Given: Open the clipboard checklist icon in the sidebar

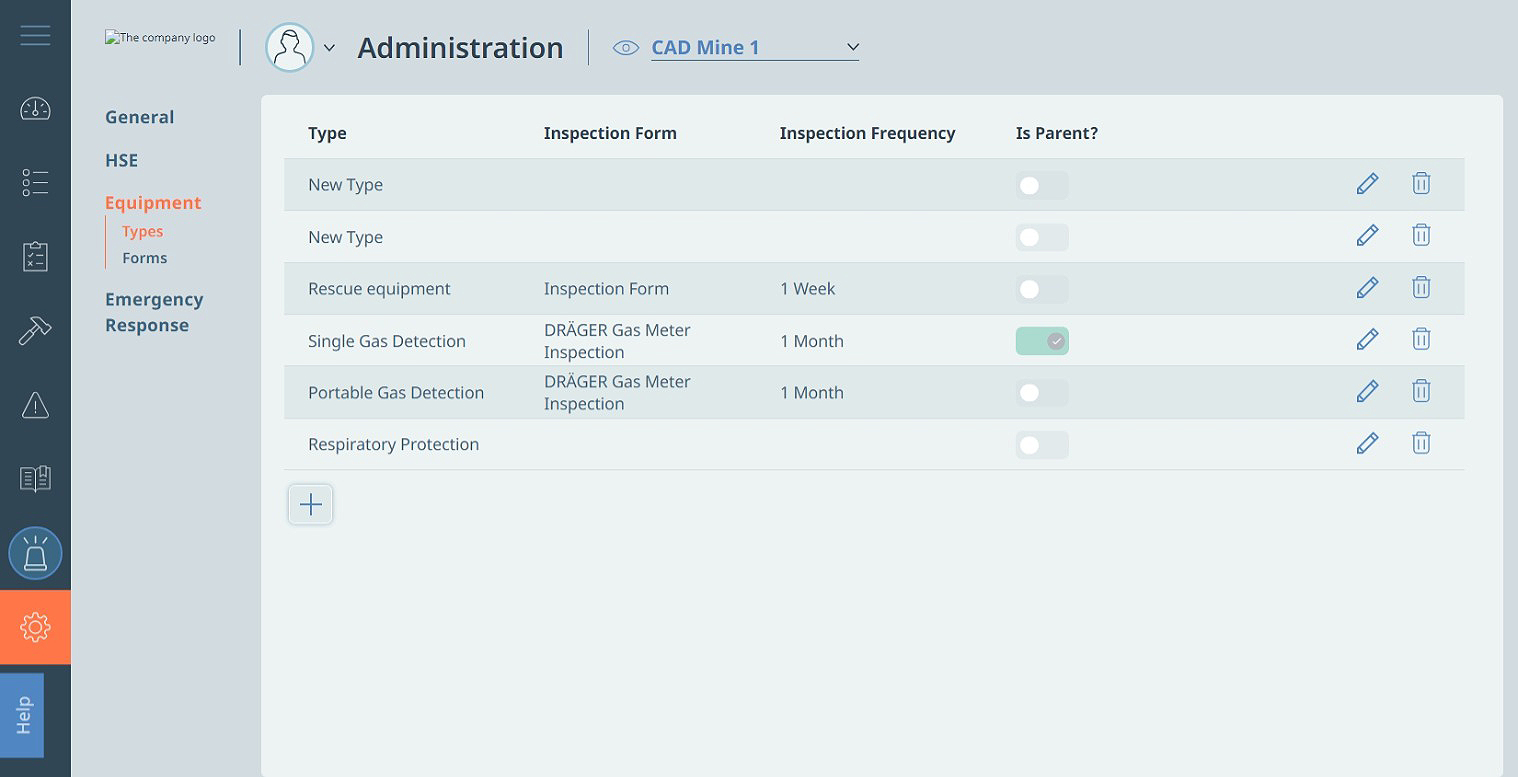Looking at the screenshot, I should (x=35, y=256).
